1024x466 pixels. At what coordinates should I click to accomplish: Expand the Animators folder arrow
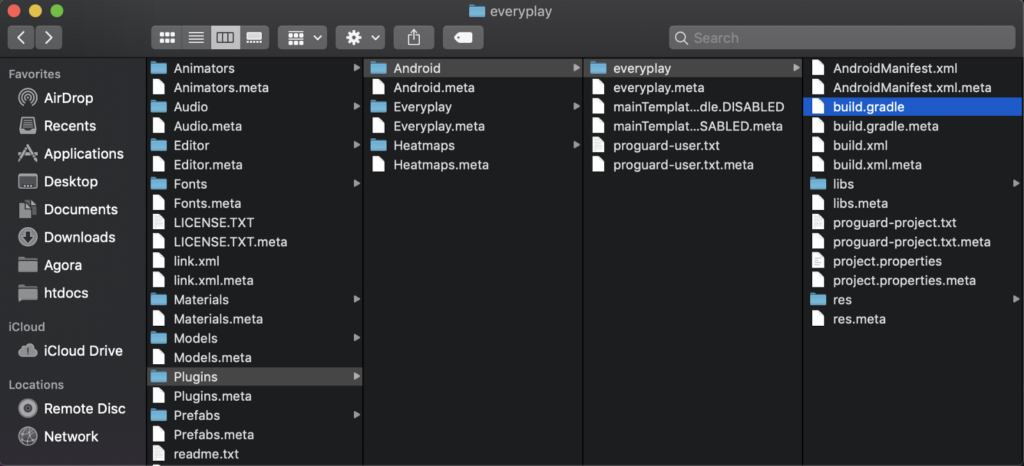357,68
